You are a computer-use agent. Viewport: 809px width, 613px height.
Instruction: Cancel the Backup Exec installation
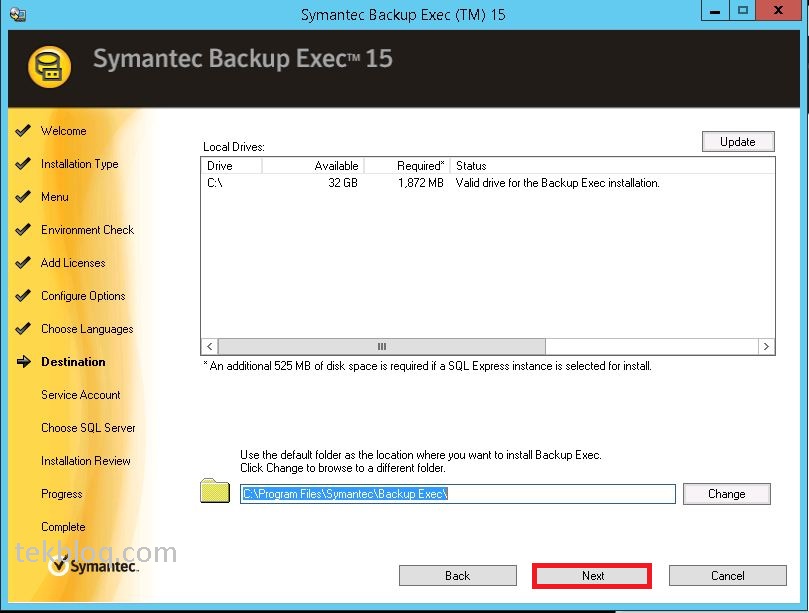pos(727,575)
